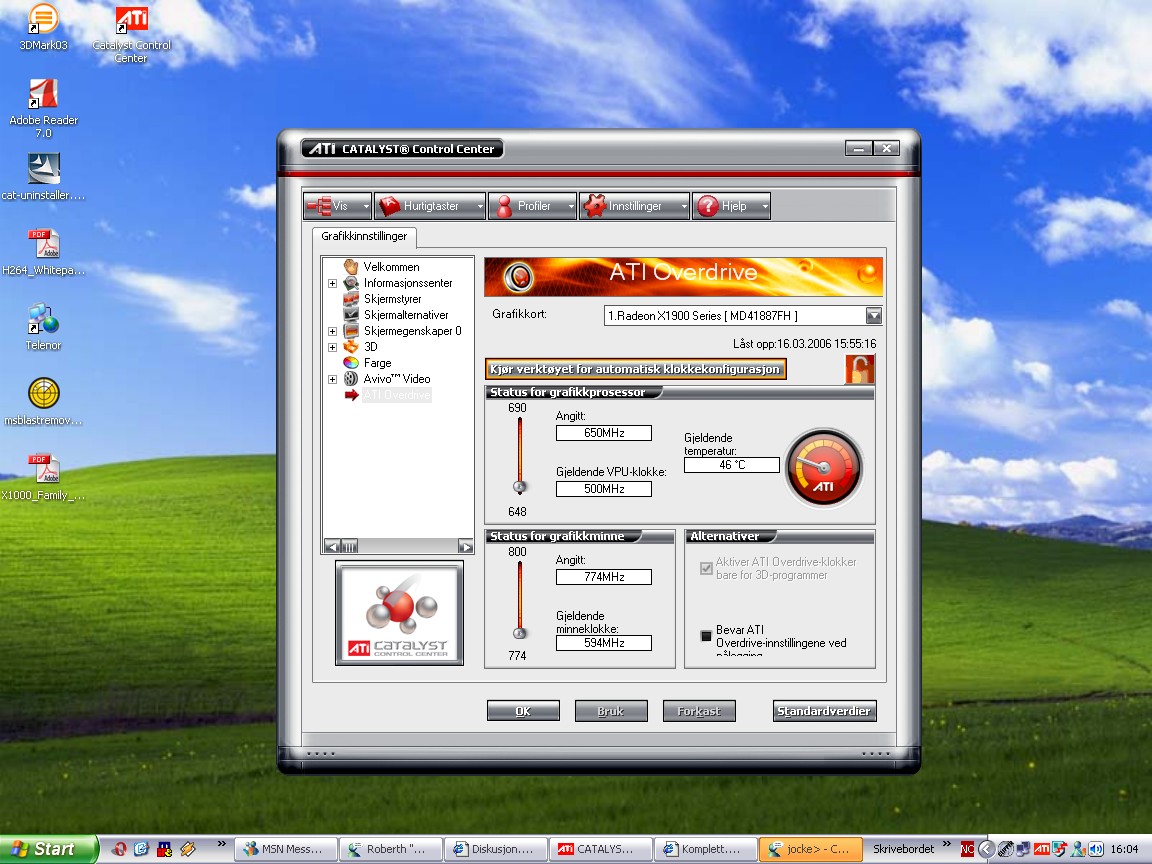Image resolution: width=1152 pixels, height=864 pixels.
Task: Click the Catalyst Control Center logo thumbnail
Action: pyautogui.click(x=400, y=613)
